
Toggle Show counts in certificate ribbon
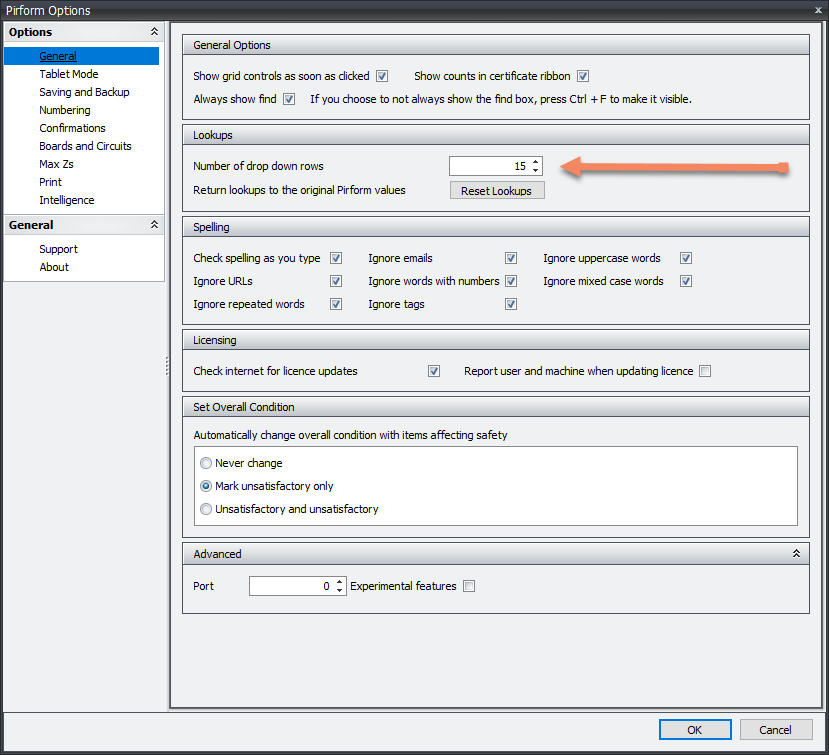[583, 76]
